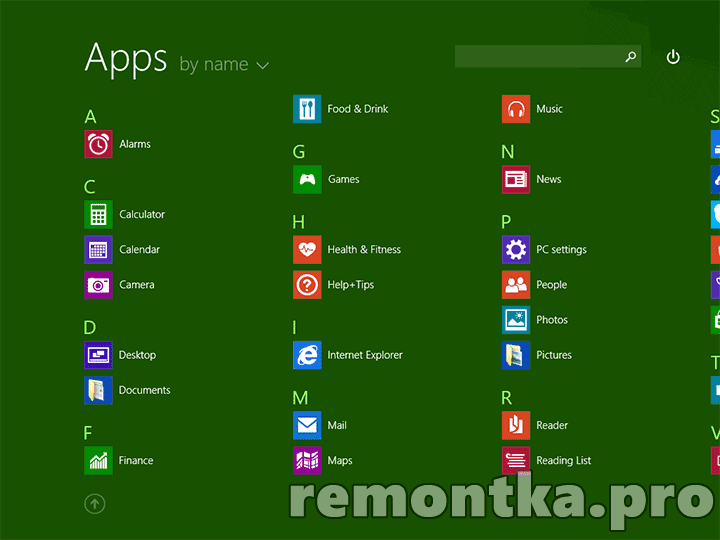
Task: Select the letter F group header
Action: (88, 433)
